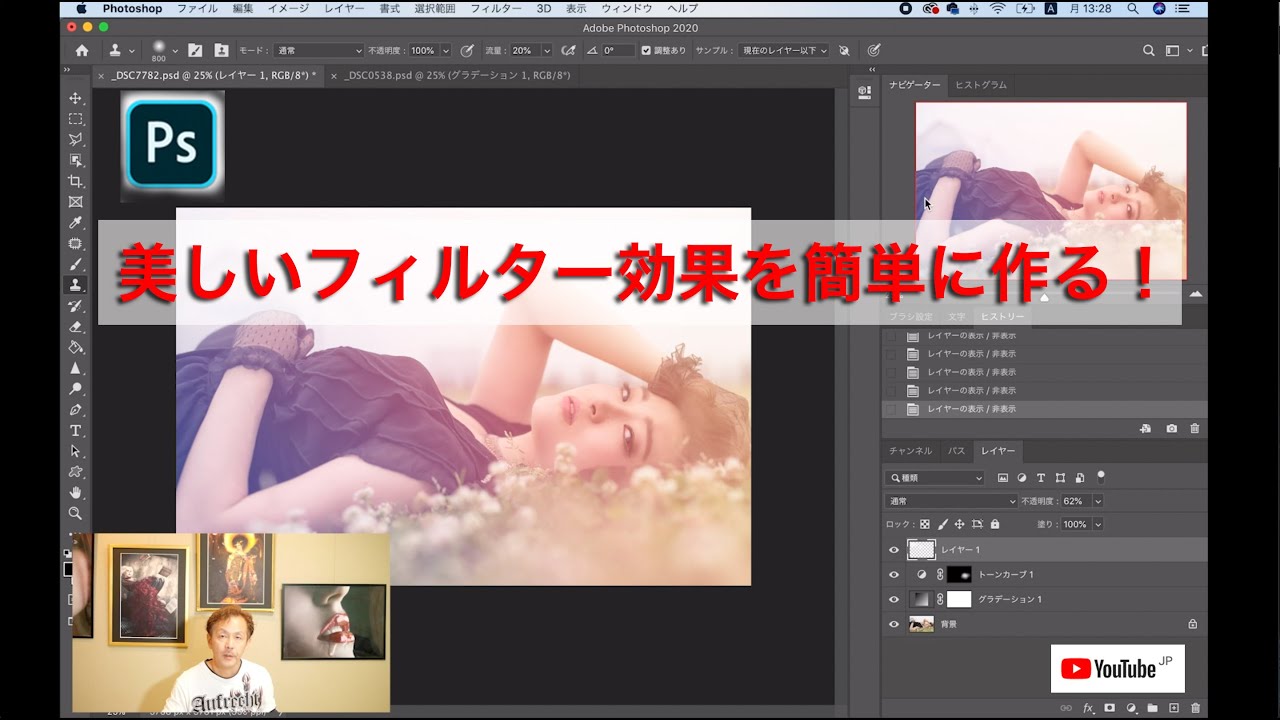Open the フィルター menu
Viewport: 1280px width, 720px height.
tap(496, 8)
